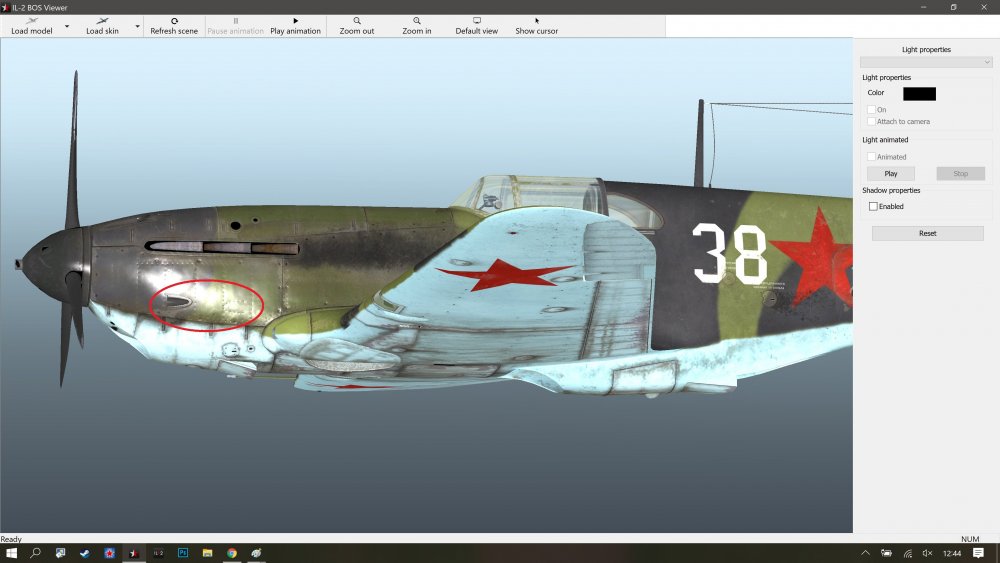Zoom in on the model
Image resolution: width=1000 pixels, height=563 pixels.
(x=416, y=26)
